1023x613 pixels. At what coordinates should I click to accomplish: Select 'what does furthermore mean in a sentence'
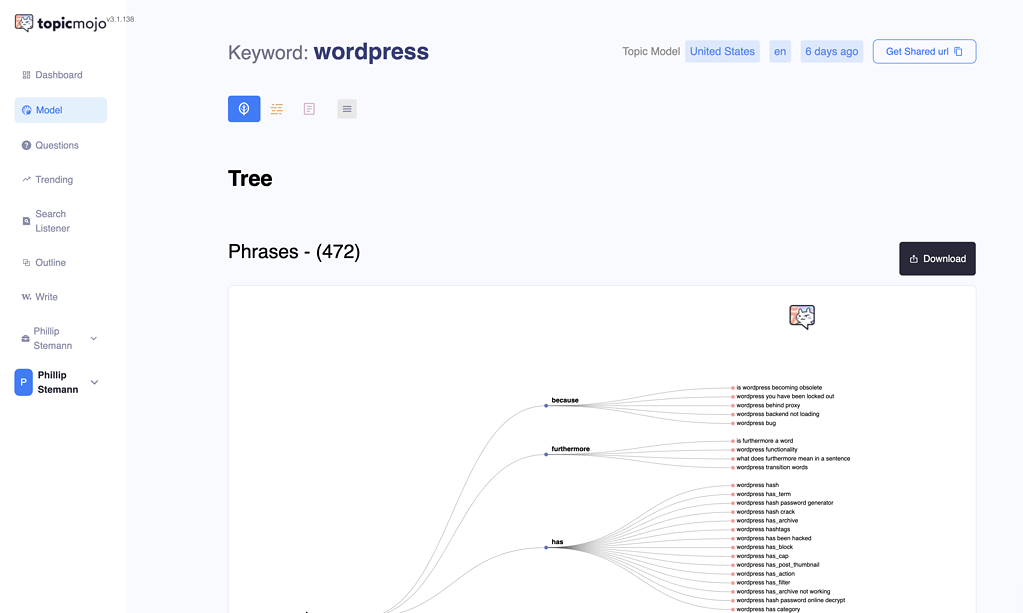(793, 458)
